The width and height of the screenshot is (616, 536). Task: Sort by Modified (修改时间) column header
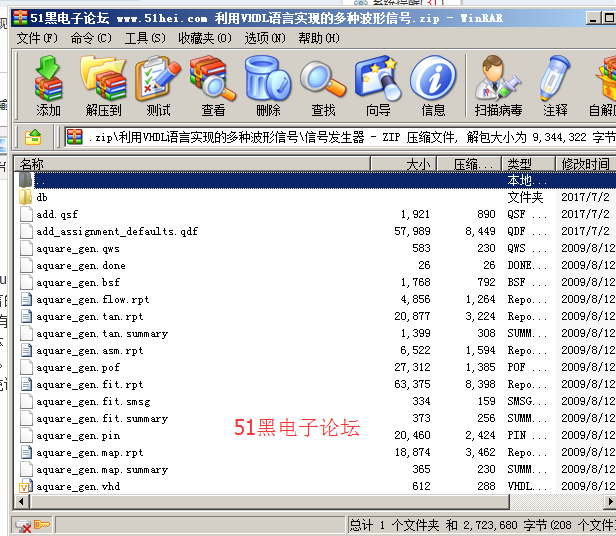click(586, 164)
